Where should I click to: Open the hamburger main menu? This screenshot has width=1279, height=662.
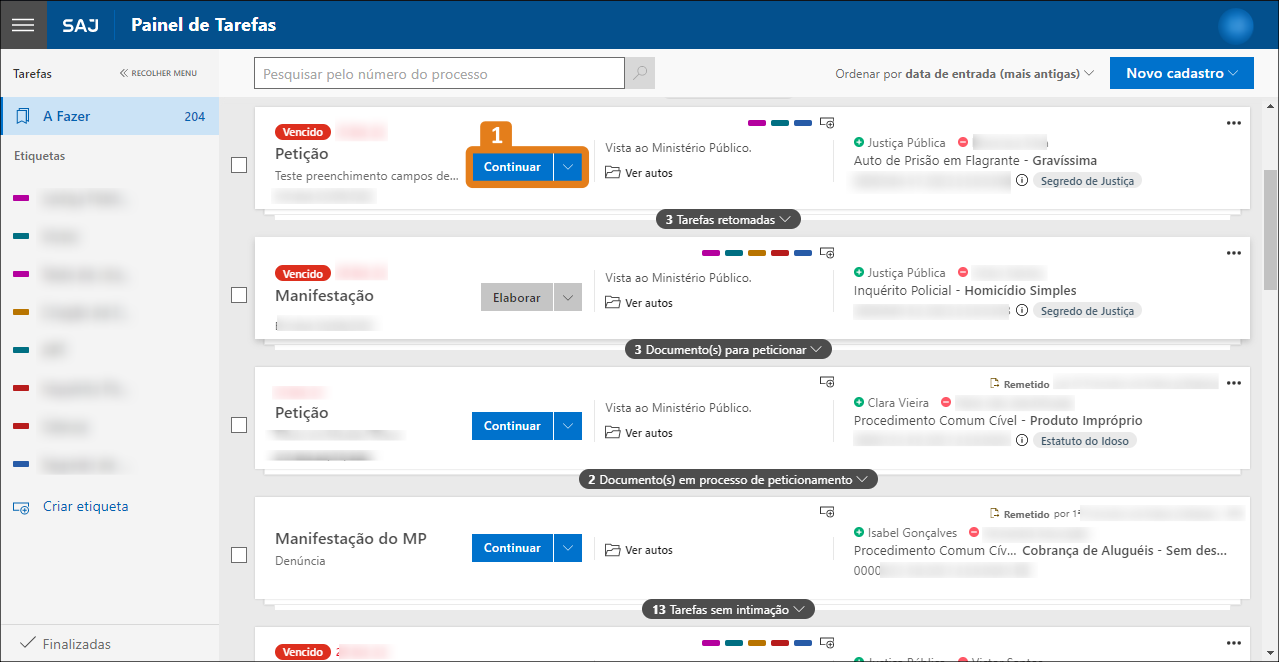tap(23, 25)
